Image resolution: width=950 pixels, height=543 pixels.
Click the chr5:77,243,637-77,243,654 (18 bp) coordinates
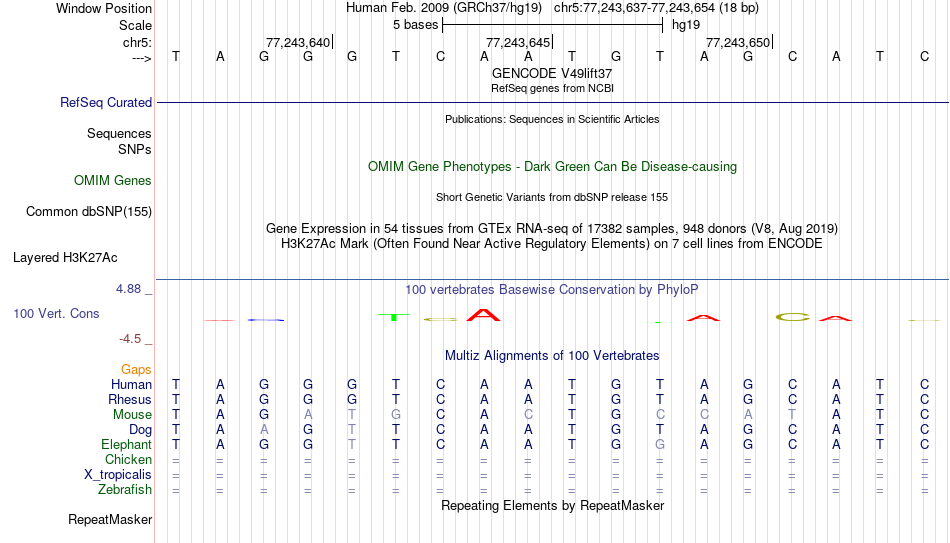[656, 8]
